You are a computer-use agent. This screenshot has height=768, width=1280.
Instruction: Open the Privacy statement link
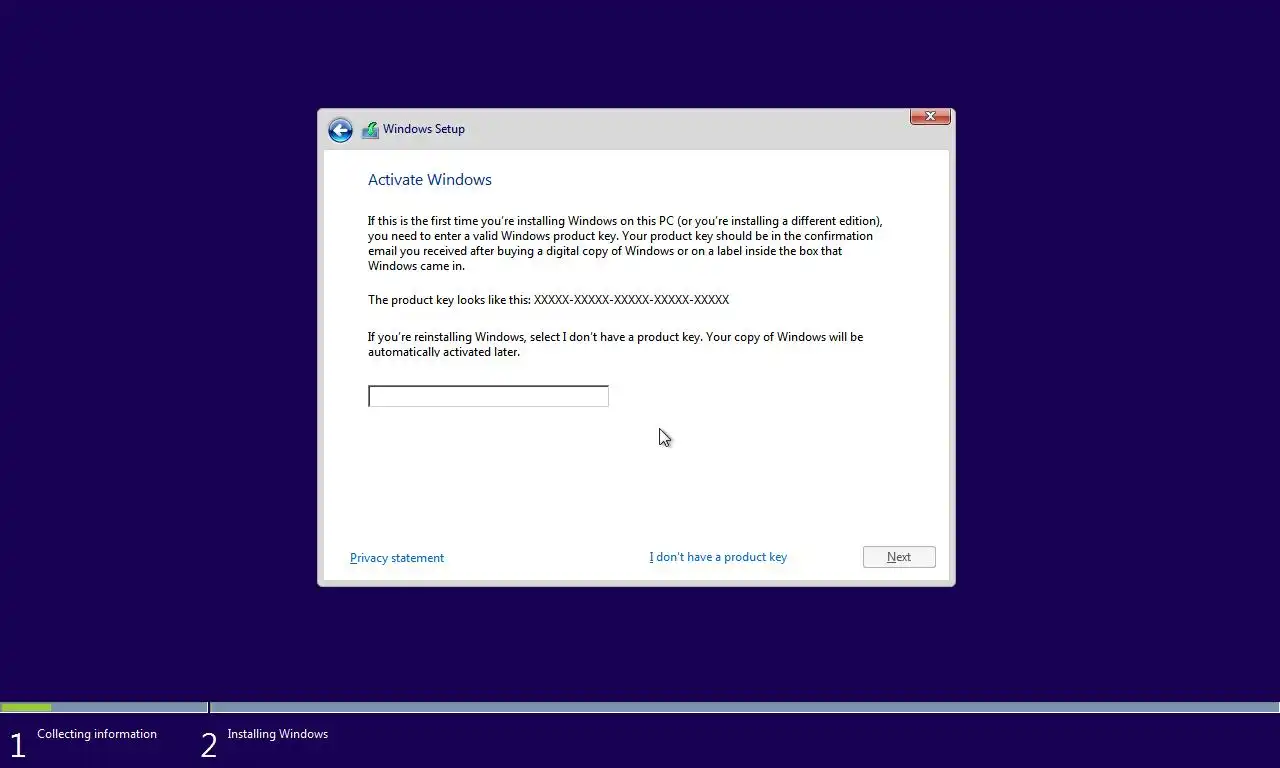click(397, 558)
